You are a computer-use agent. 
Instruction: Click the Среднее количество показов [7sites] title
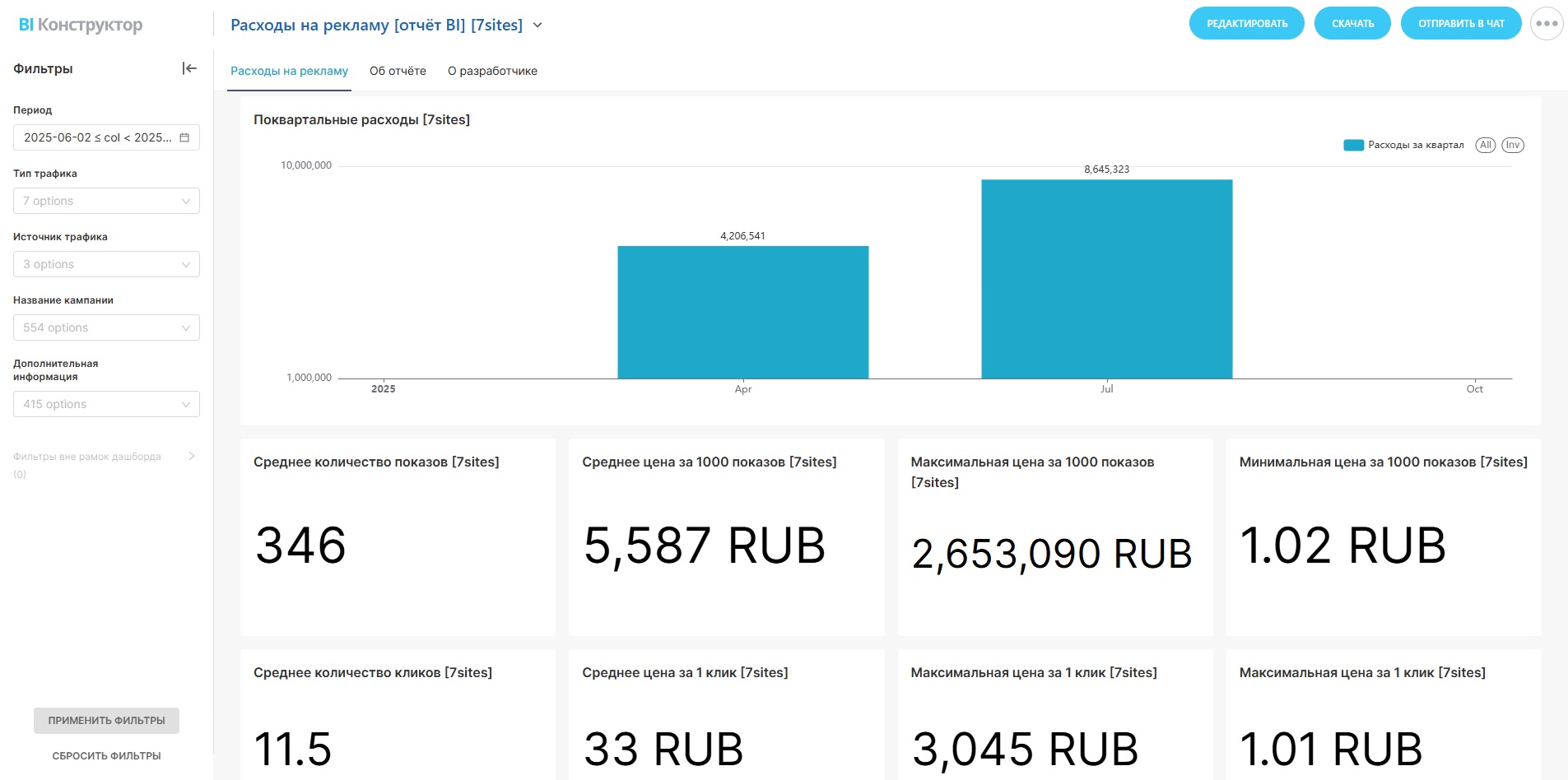[x=376, y=462]
